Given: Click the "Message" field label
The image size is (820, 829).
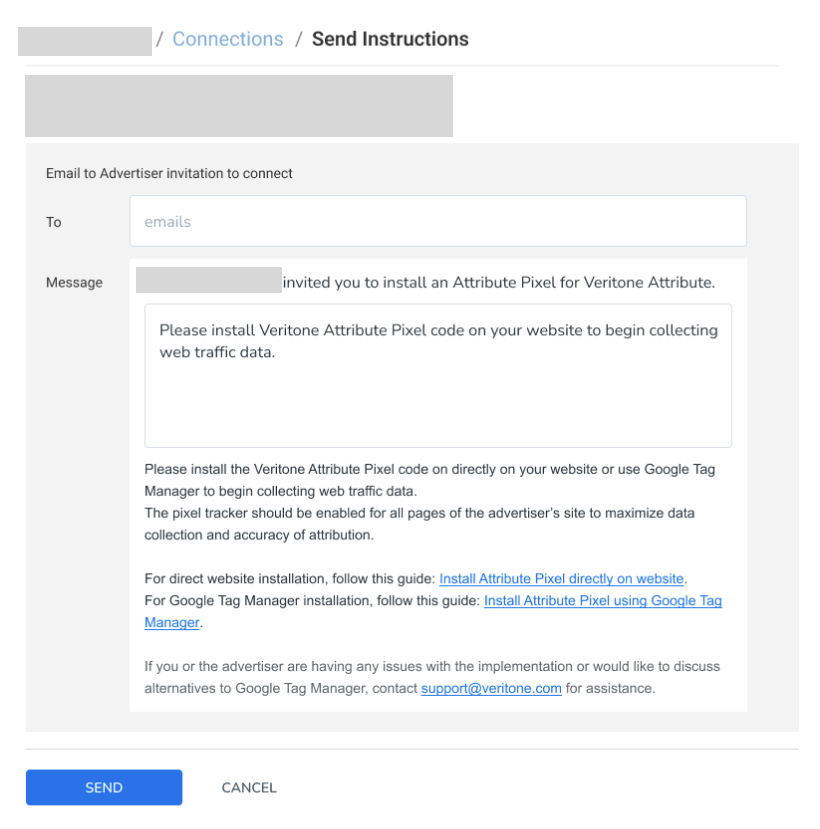Looking at the screenshot, I should coord(74,283).
